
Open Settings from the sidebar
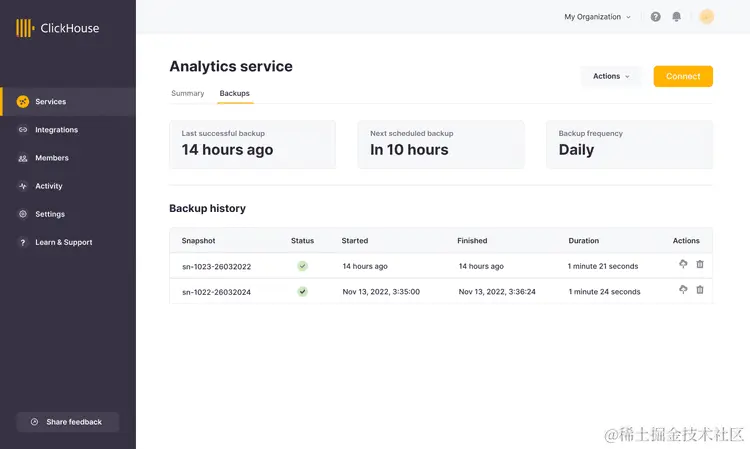tap(50, 214)
